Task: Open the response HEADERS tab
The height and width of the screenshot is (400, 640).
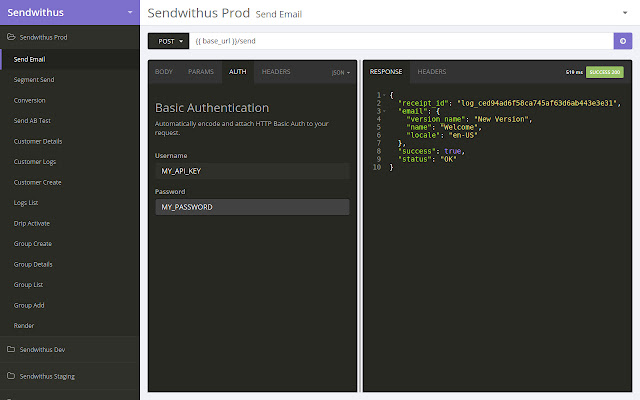Action: [431, 72]
